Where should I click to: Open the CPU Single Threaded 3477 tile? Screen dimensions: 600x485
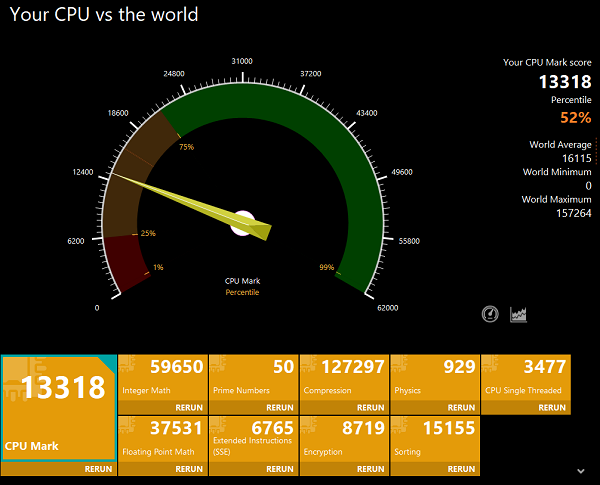point(526,378)
